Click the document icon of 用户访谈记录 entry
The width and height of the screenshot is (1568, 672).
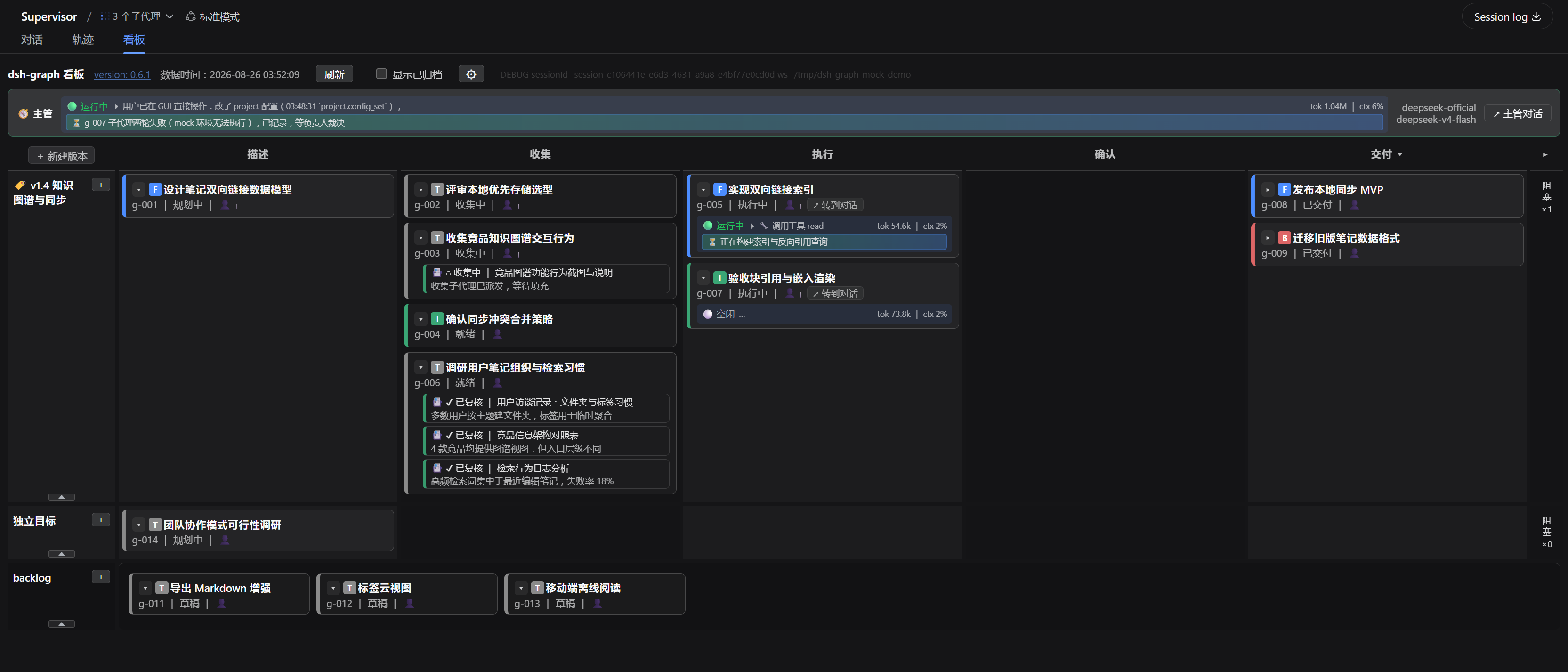[437, 402]
